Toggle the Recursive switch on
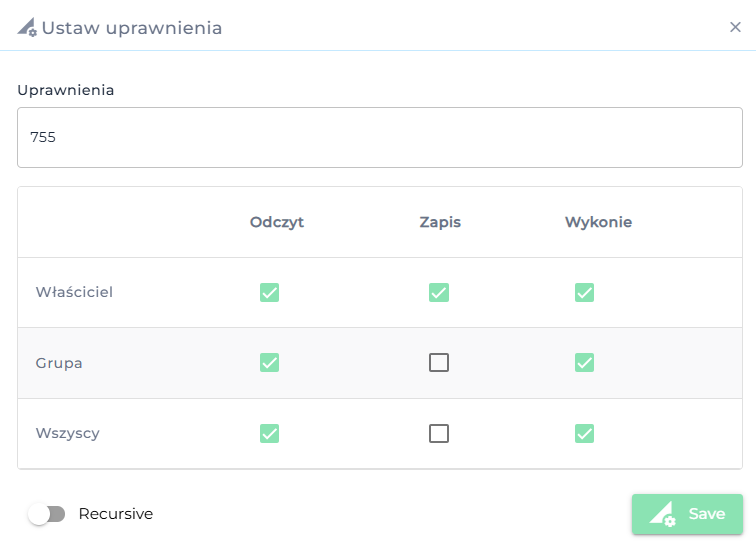This screenshot has width=756, height=549. [x=46, y=514]
